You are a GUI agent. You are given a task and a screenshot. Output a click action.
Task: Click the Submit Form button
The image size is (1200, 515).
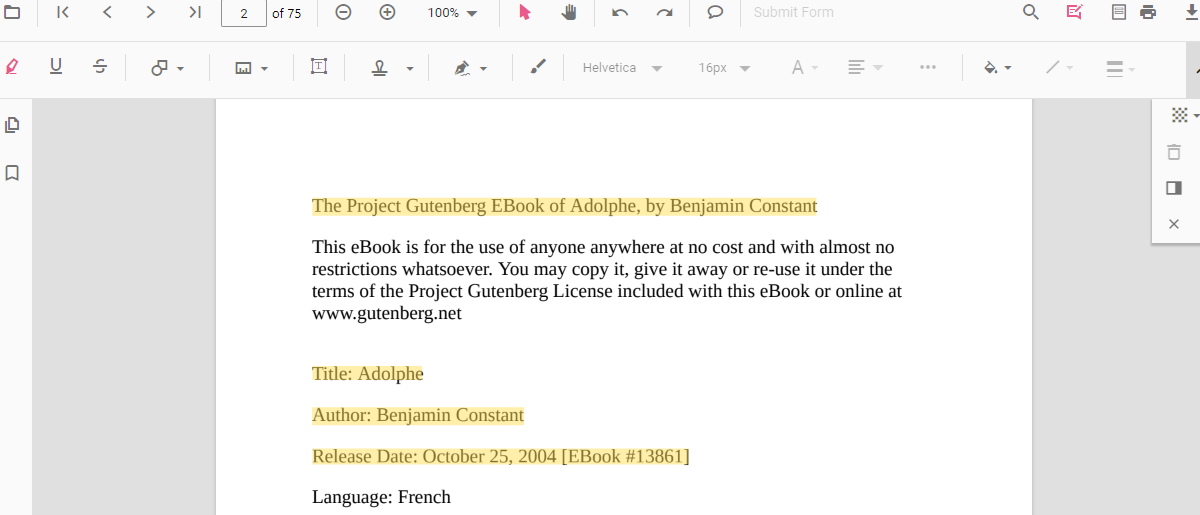click(x=793, y=13)
